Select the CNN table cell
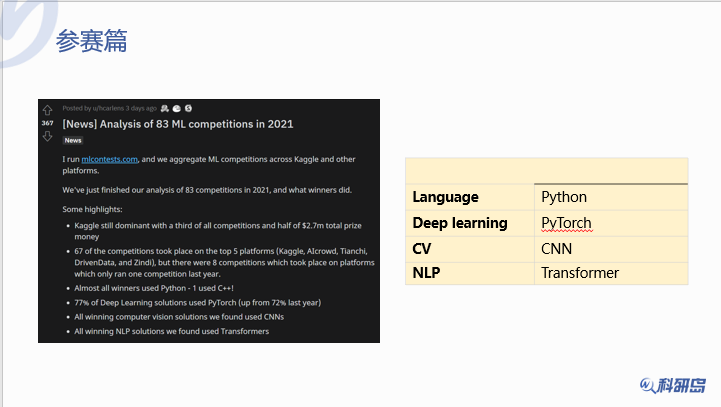 tap(611, 249)
